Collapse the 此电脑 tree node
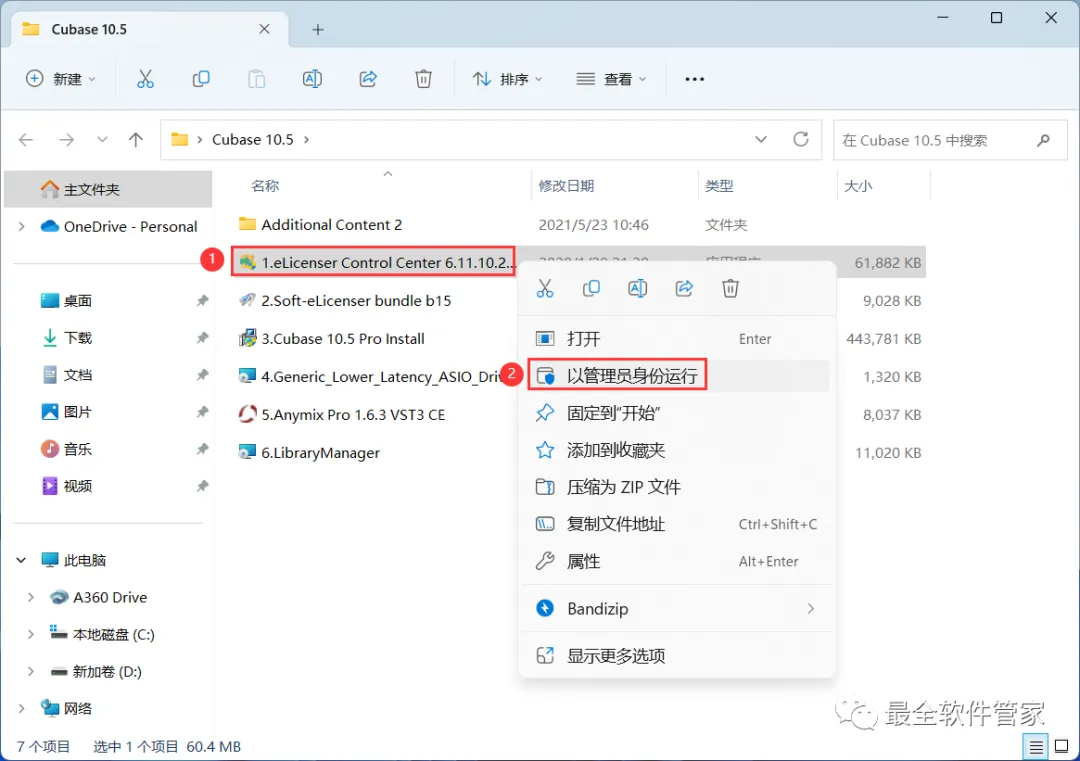Image resolution: width=1080 pixels, height=761 pixels. tap(21, 561)
